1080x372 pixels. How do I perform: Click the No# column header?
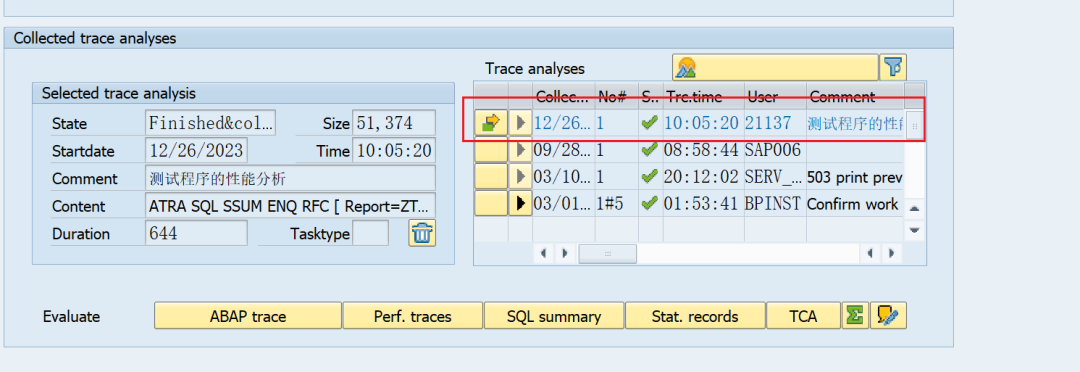point(616,96)
